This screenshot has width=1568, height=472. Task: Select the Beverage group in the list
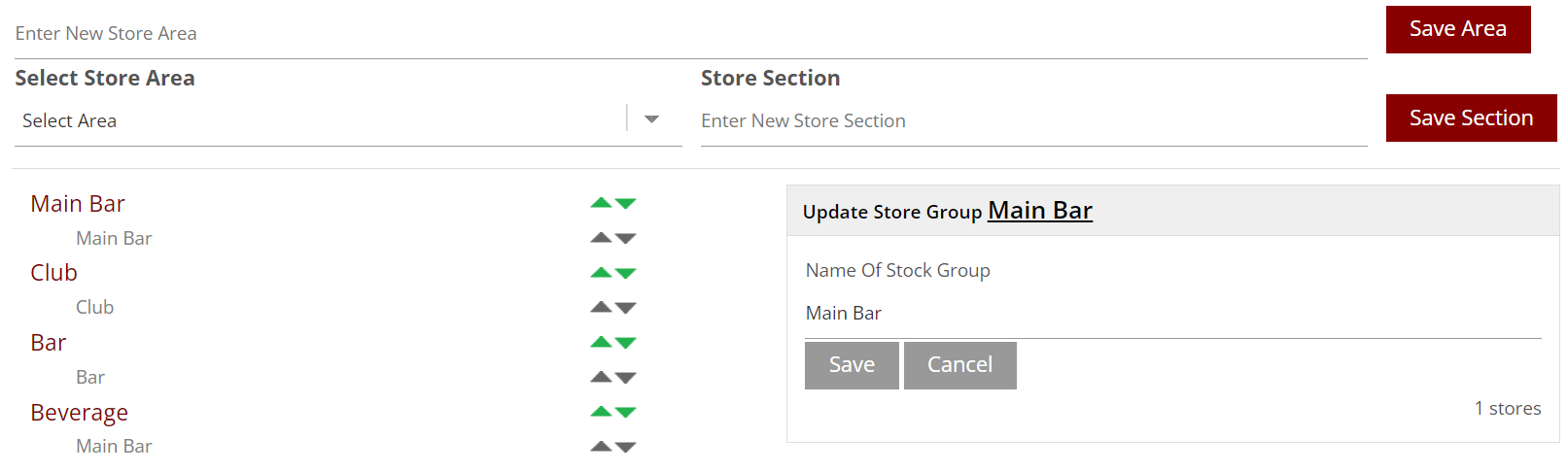pyautogui.click(x=80, y=413)
